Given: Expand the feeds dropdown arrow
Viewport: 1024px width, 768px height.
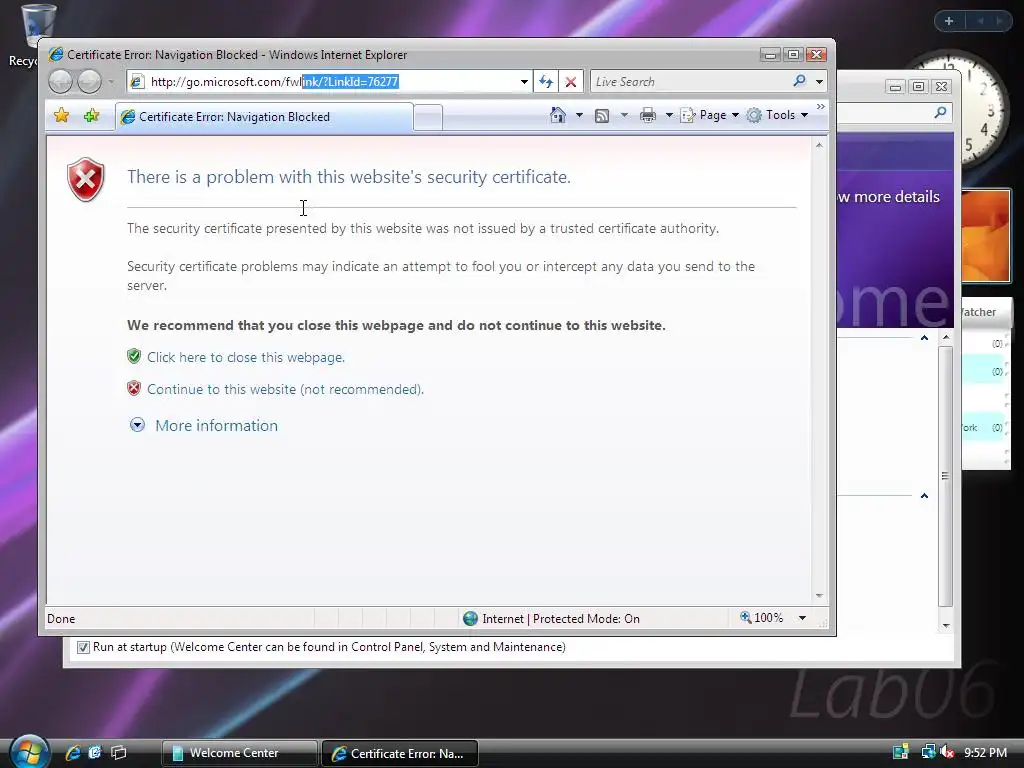Looking at the screenshot, I should click(x=624, y=115).
